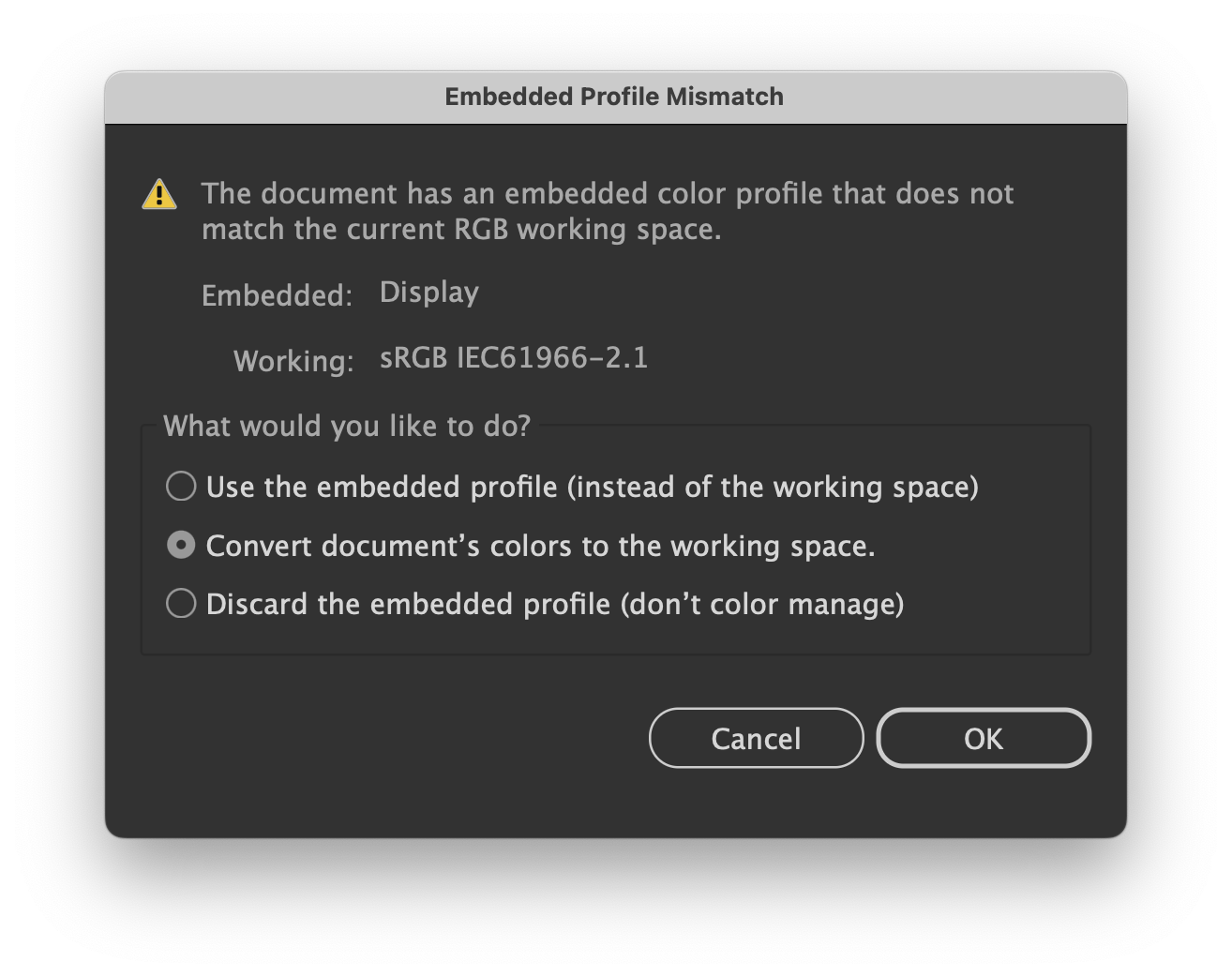Confirm profile conversion by clicking OK

(983, 738)
